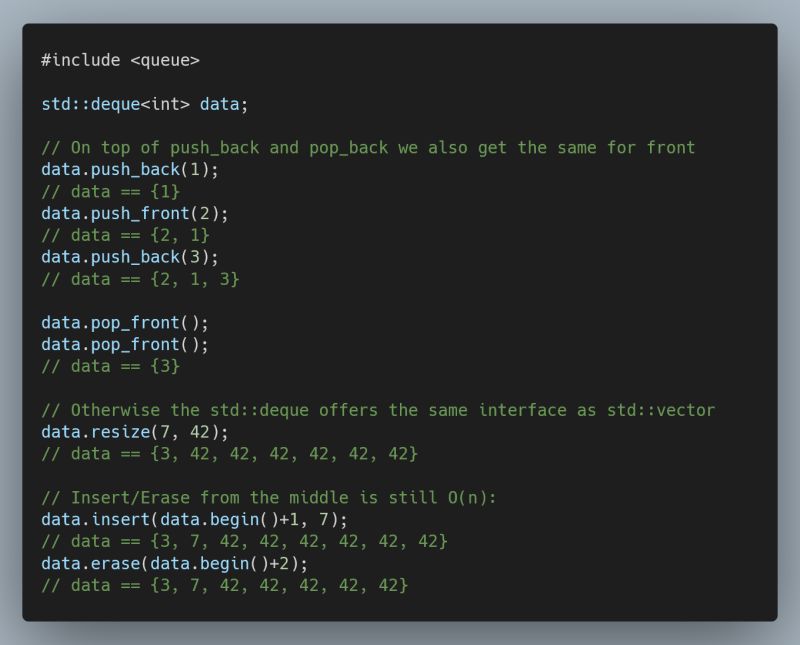Click the result comment below data.resize
The height and width of the screenshot is (645, 800).
pyautogui.click(x=229, y=454)
